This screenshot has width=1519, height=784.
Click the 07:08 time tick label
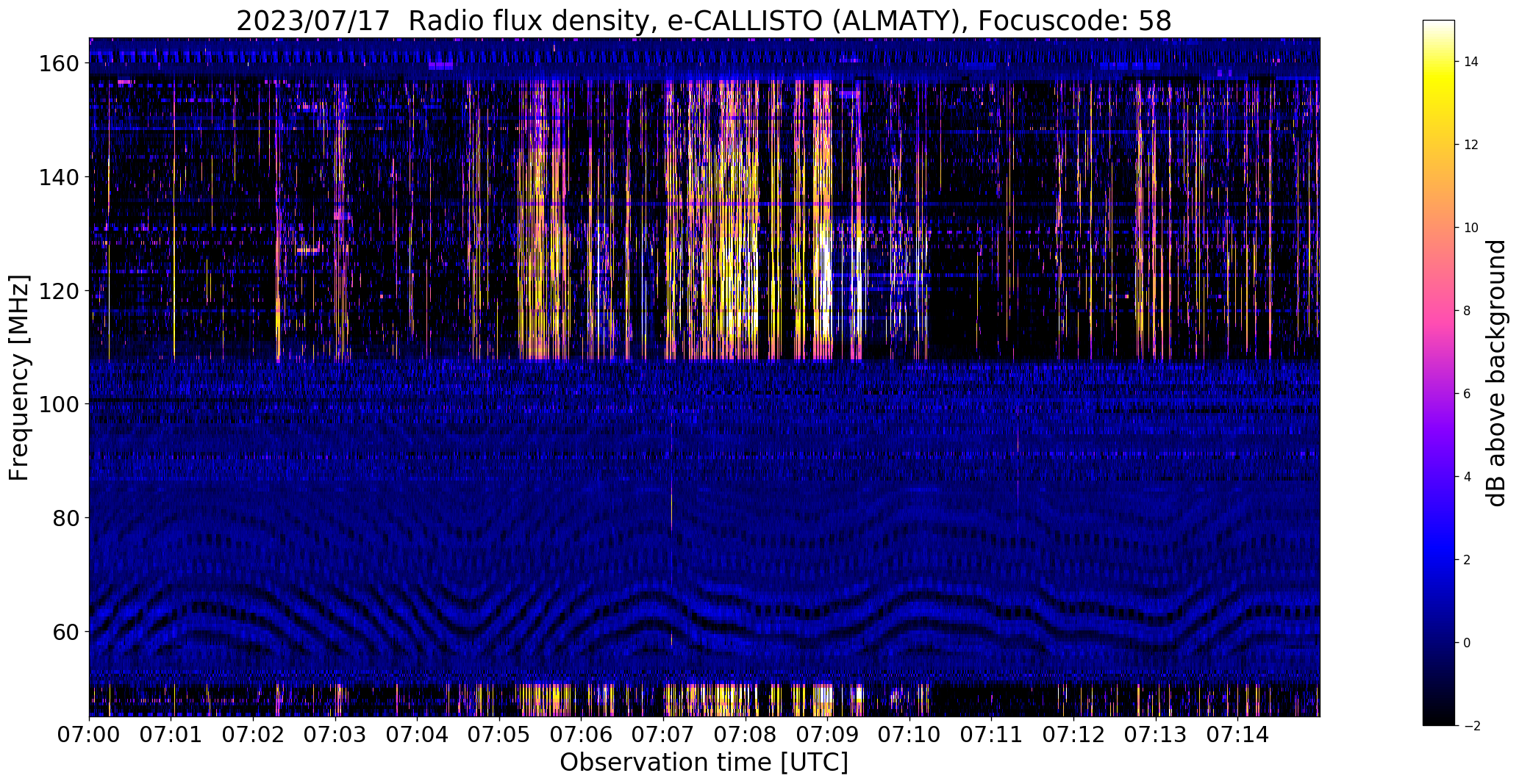coord(746,734)
